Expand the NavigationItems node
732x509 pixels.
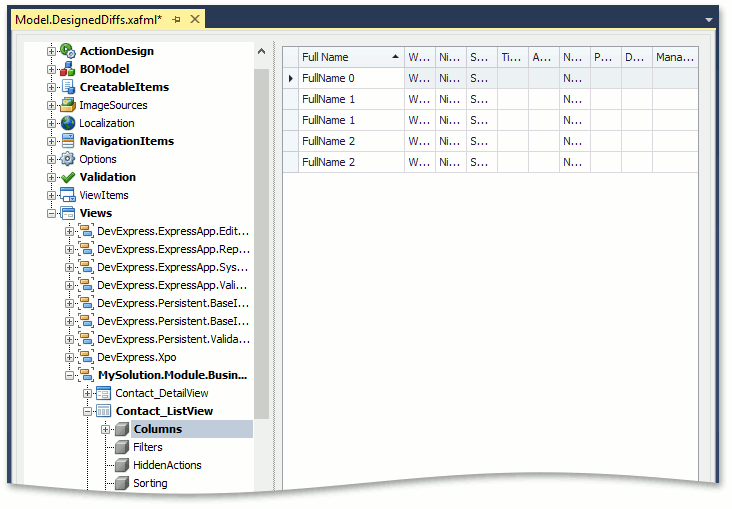coord(51,141)
